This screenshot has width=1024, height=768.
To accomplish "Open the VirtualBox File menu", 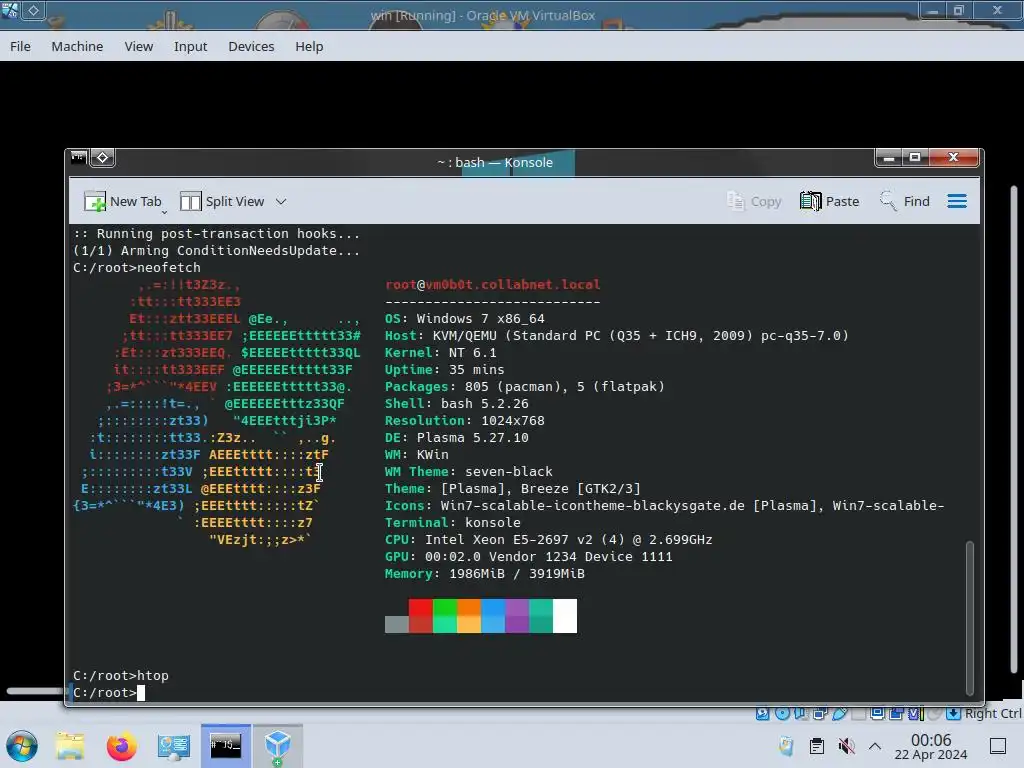I will tap(20, 46).
